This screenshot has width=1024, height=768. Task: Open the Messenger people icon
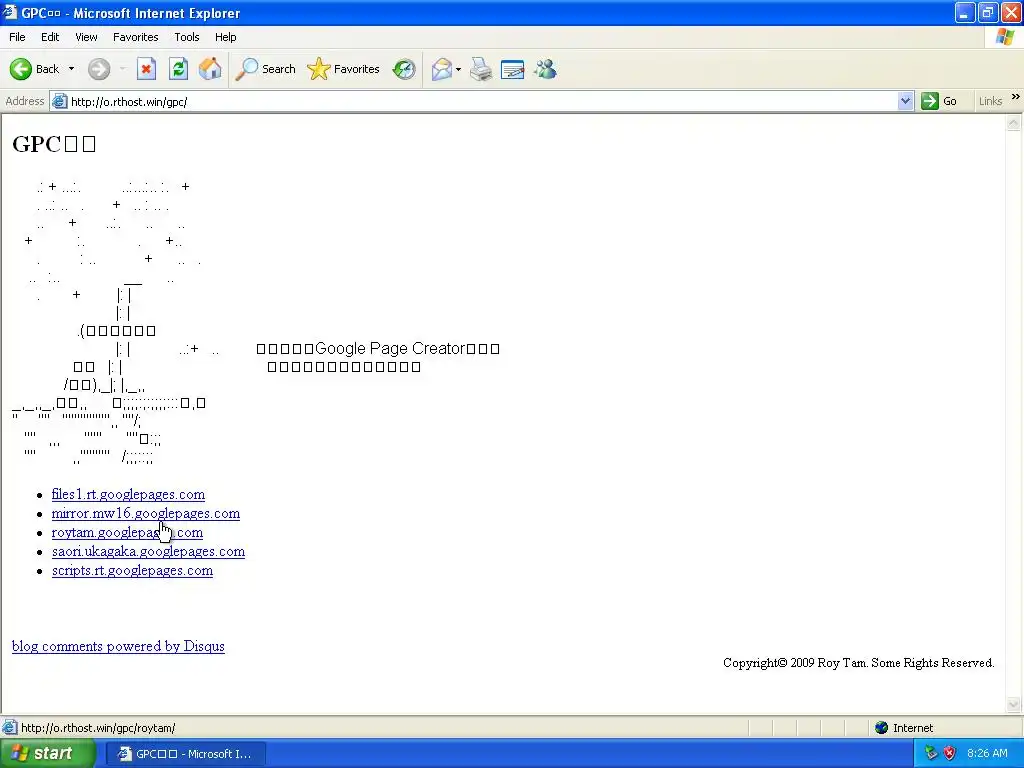point(545,69)
